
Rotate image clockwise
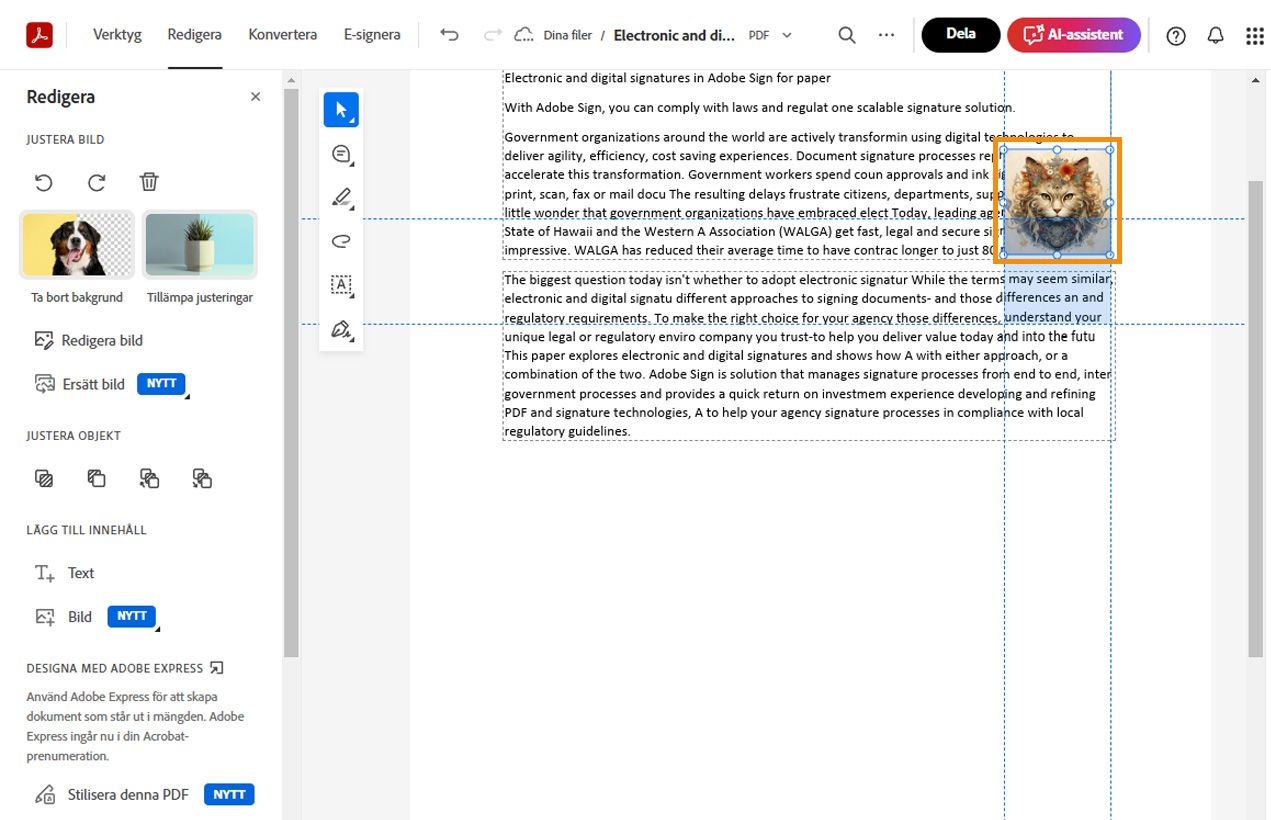[97, 182]
